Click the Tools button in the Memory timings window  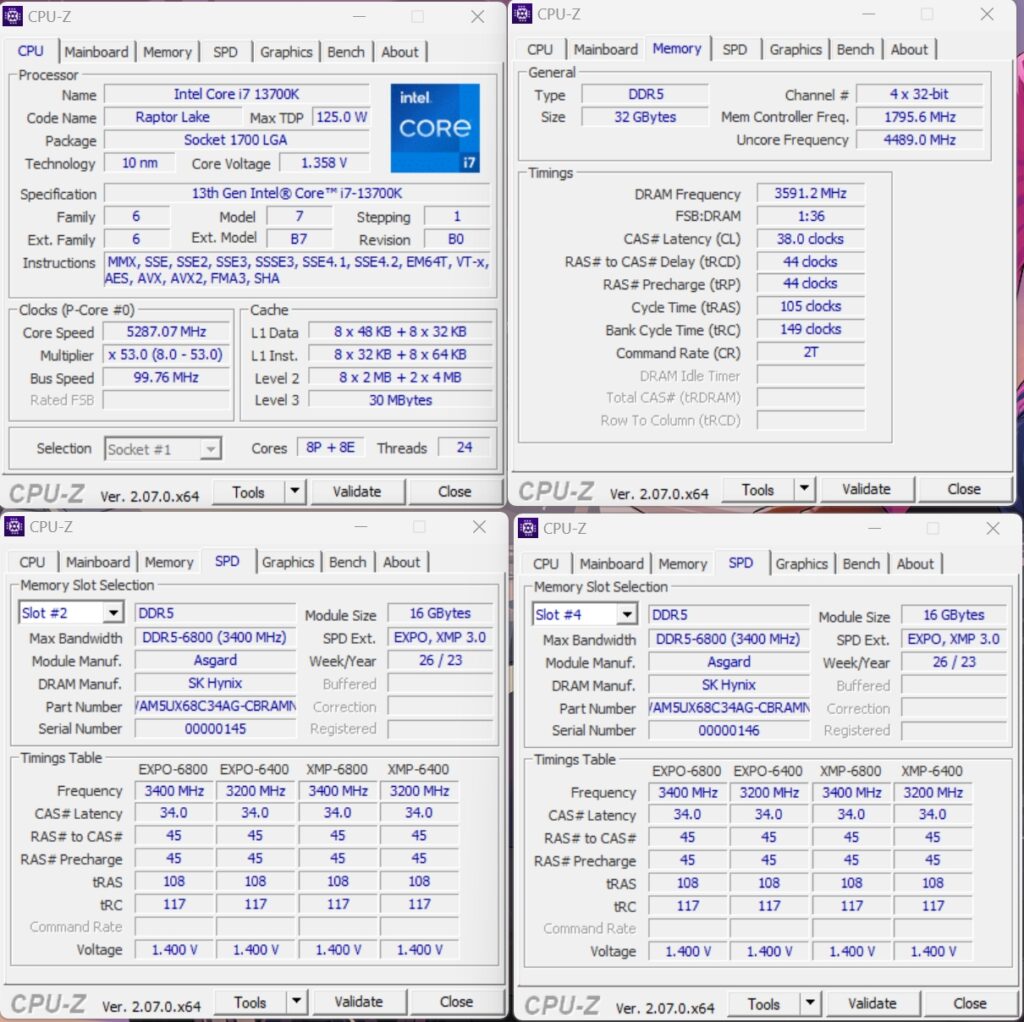tap(758, 489)
